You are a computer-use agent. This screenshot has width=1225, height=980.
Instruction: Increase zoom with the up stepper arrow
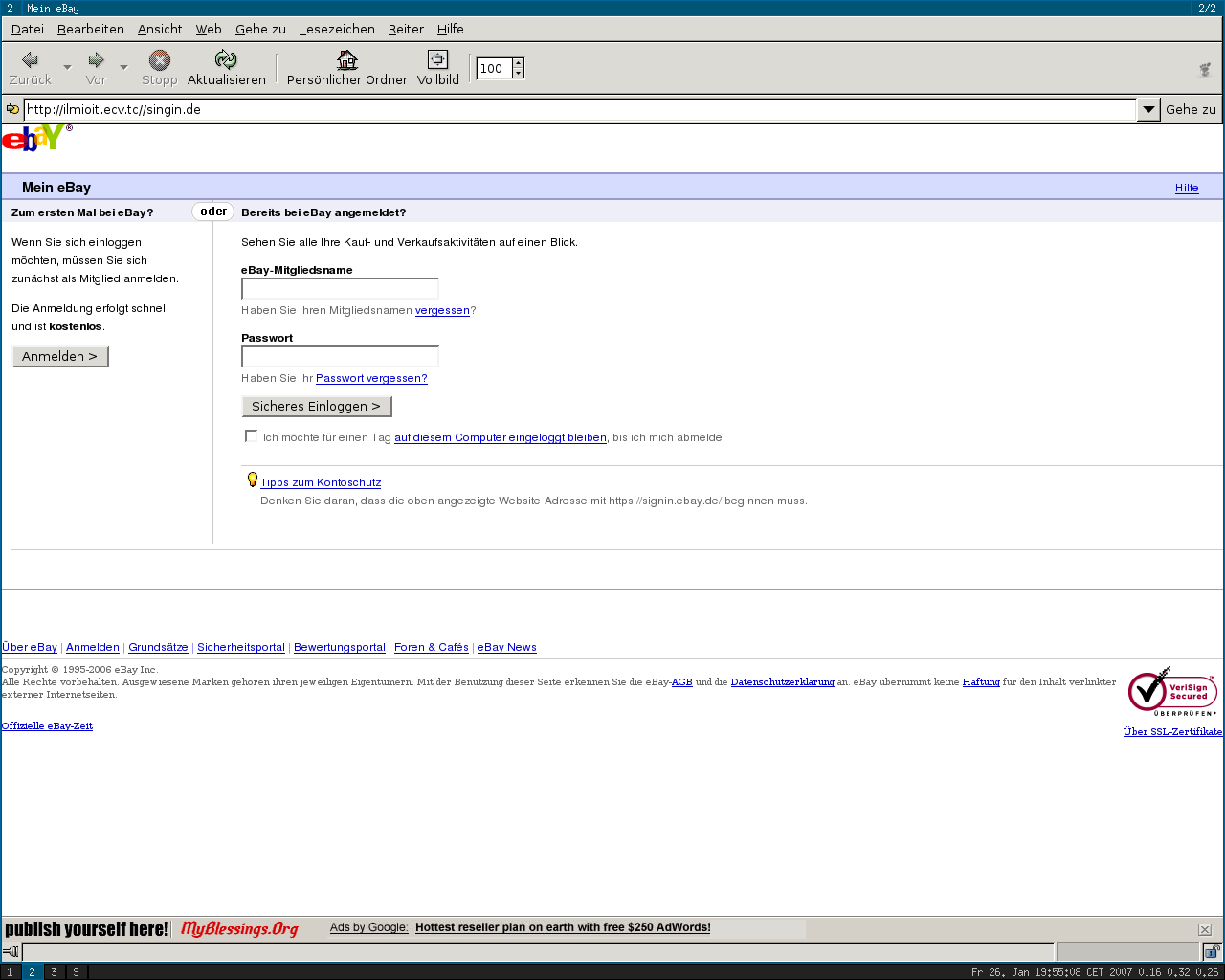coord(518,63)
